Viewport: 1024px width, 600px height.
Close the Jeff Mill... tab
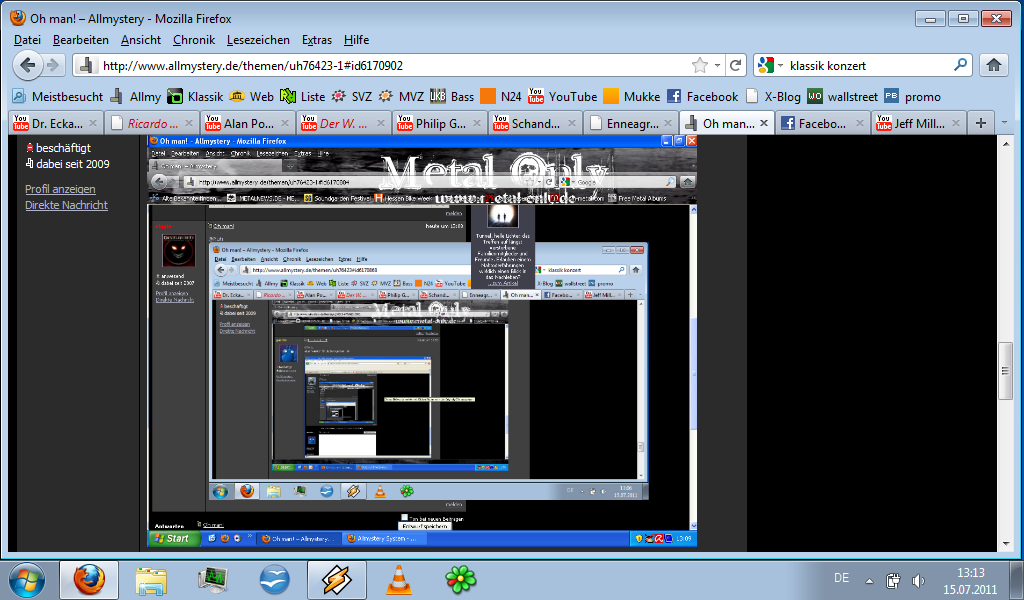[x=955, y=123]
